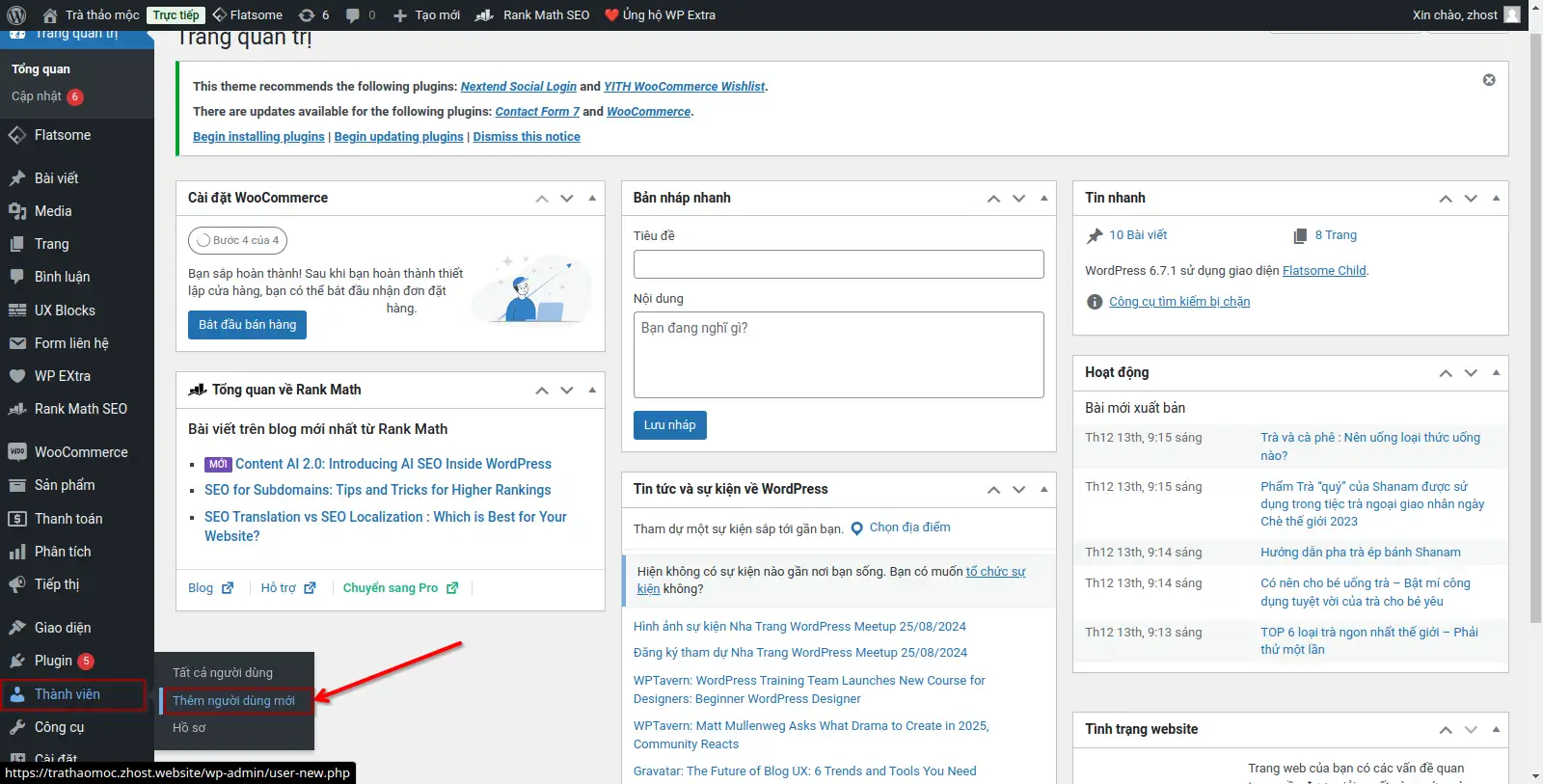Click the Công cụ wrench icon
Screen dimensions: 1543x784
17,727
